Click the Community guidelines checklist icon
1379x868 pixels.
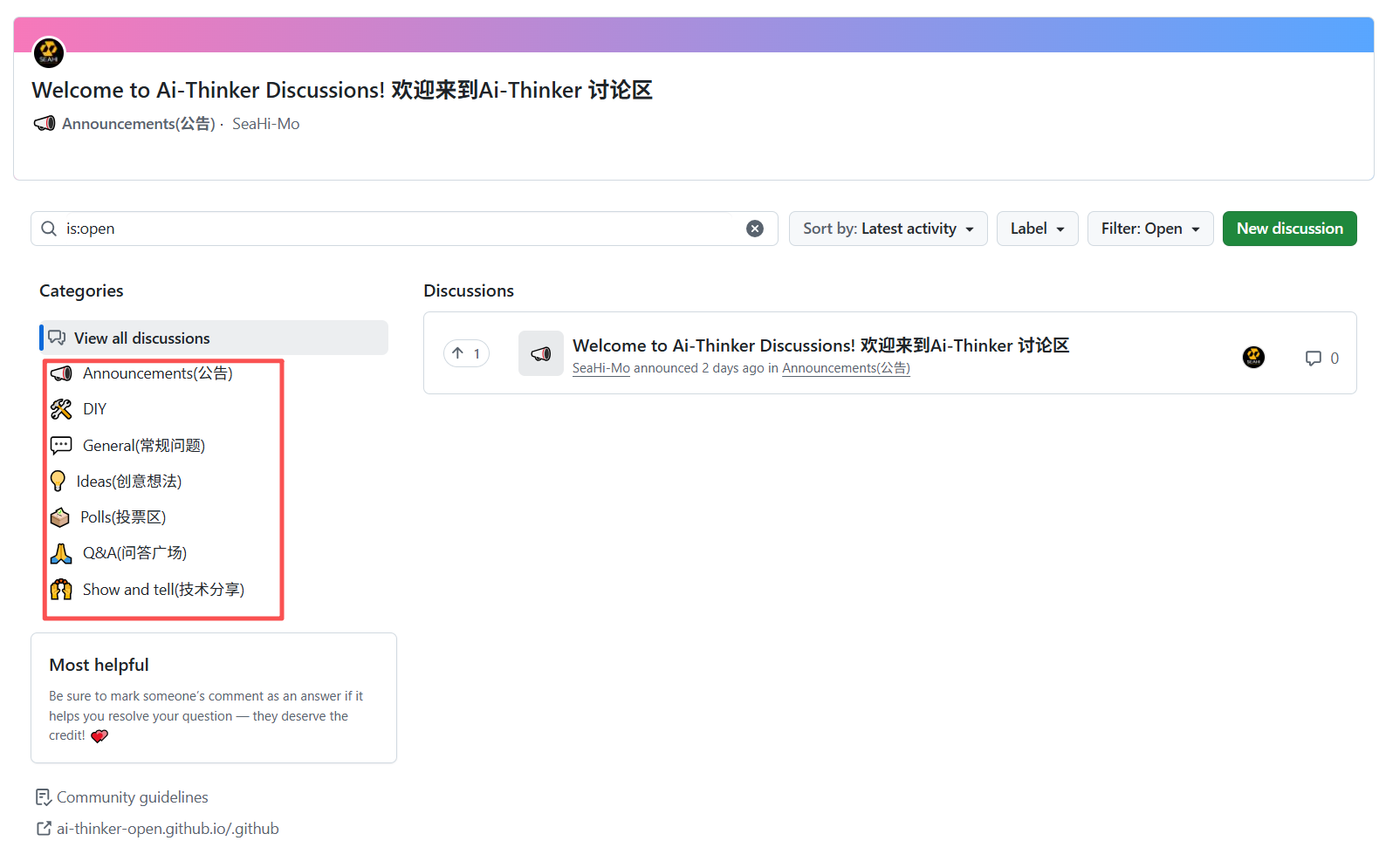tap(44, 797)
